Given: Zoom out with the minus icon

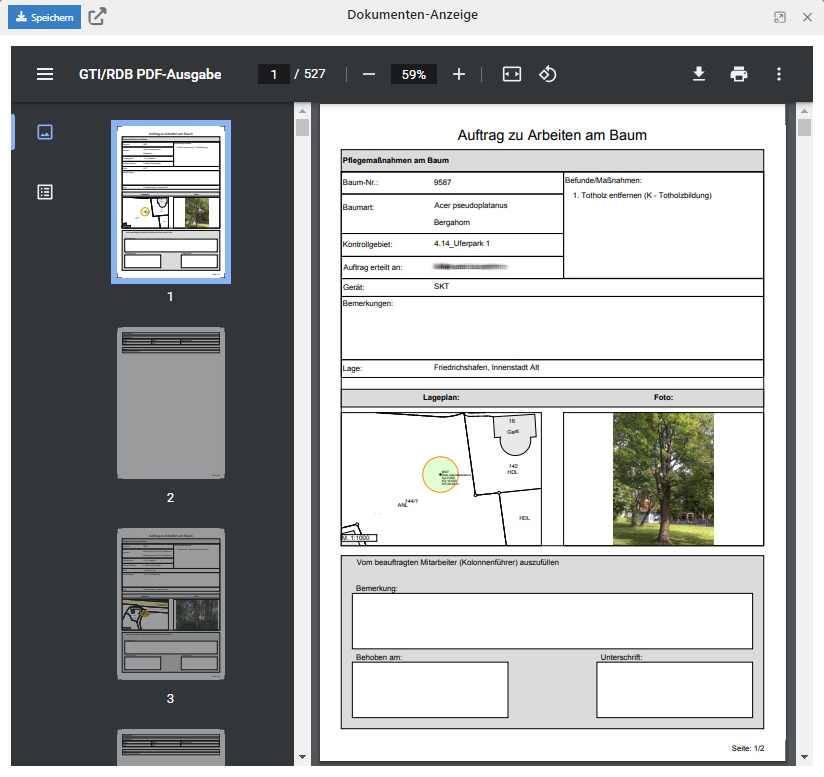Looking at the screenshot, I should (x=369, y=74).
